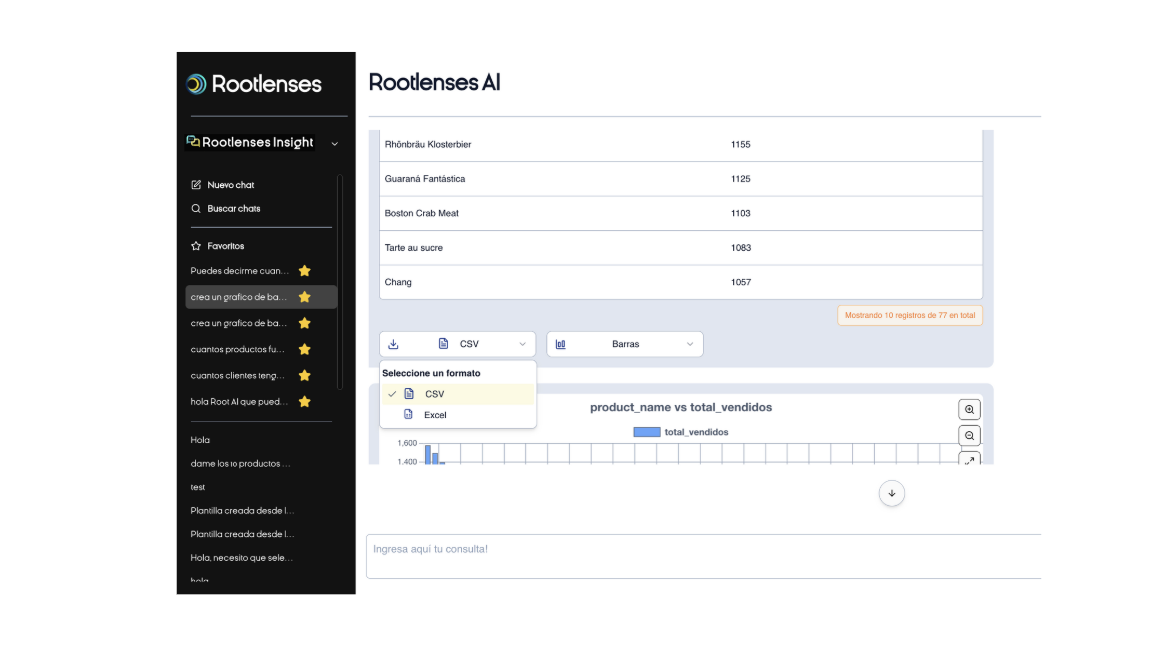Image resolution: width=1150 pixels, height=670 pixels.
Task: Select the bar chart icon next to Barras
Action: click(559, 343)
